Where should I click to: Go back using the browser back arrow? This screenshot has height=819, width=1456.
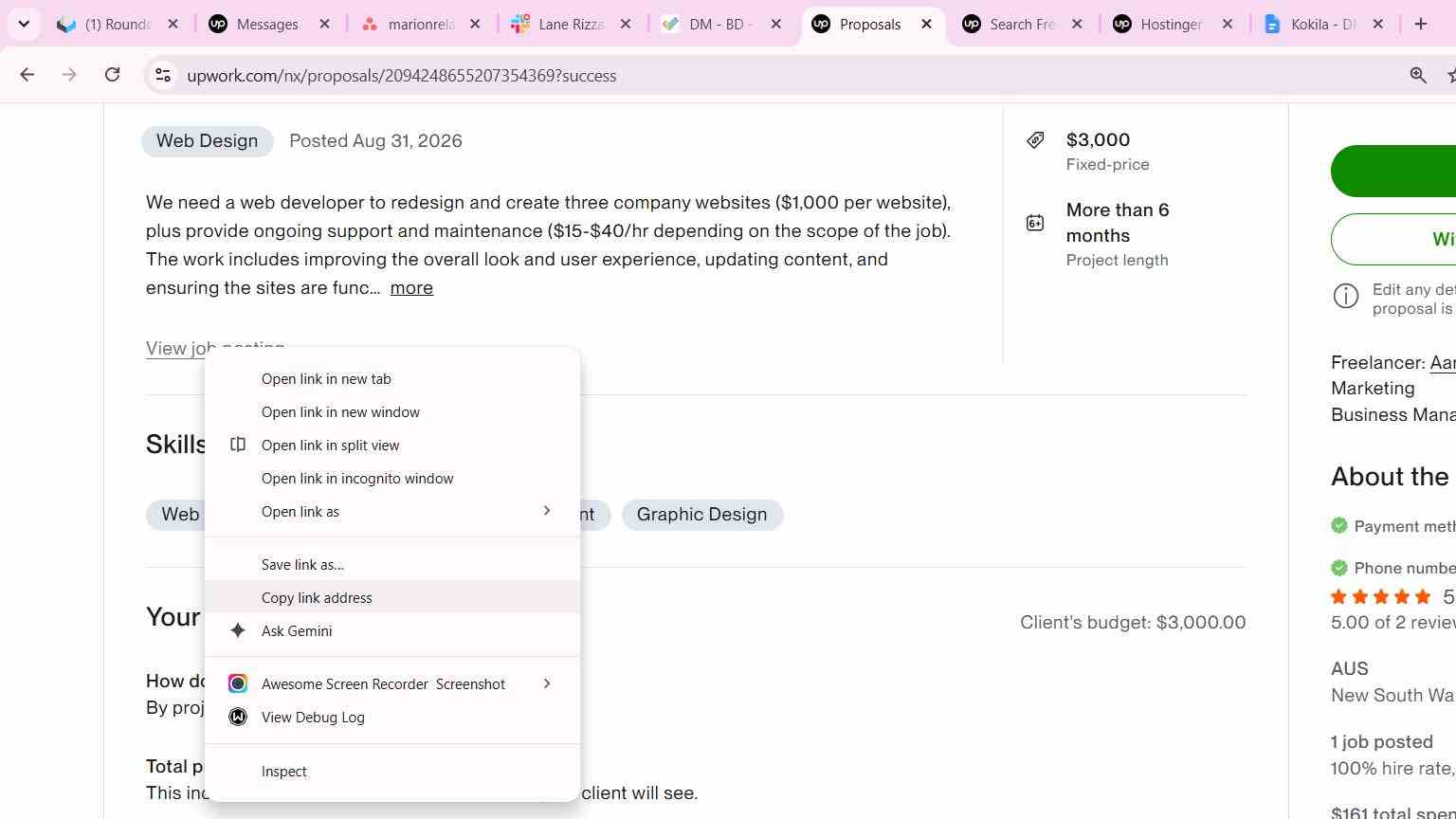coord(27,75)
